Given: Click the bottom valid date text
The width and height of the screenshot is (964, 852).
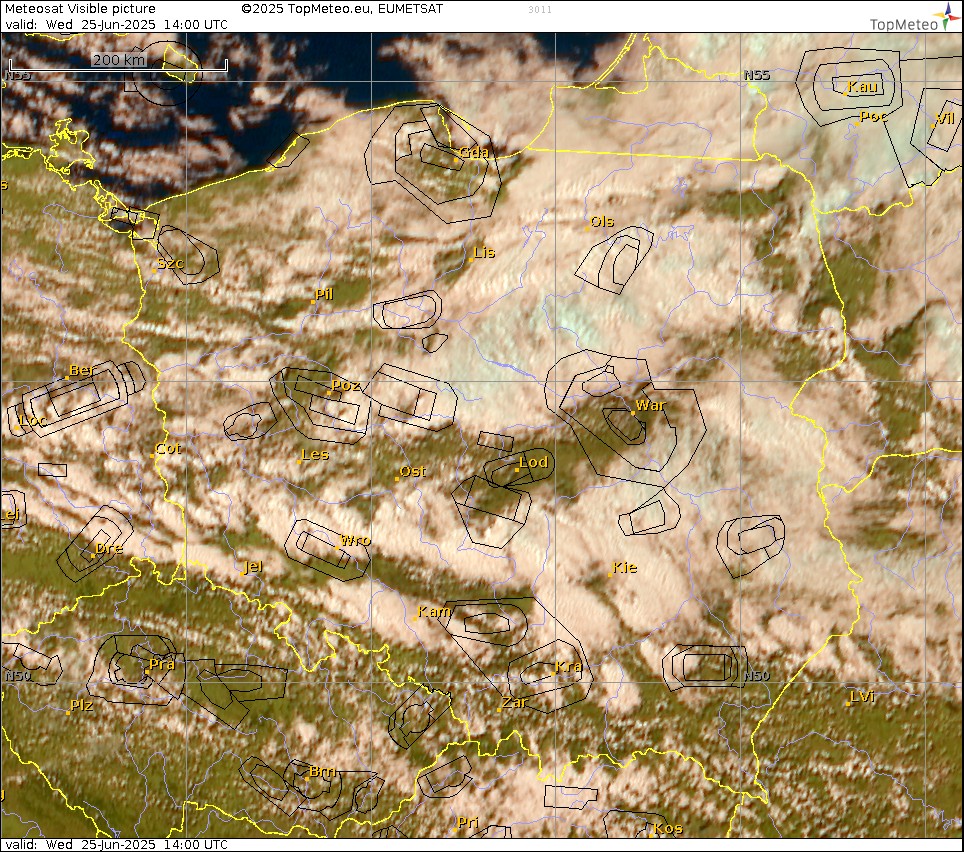Looking at the screenshot, I should click(117, 845).
